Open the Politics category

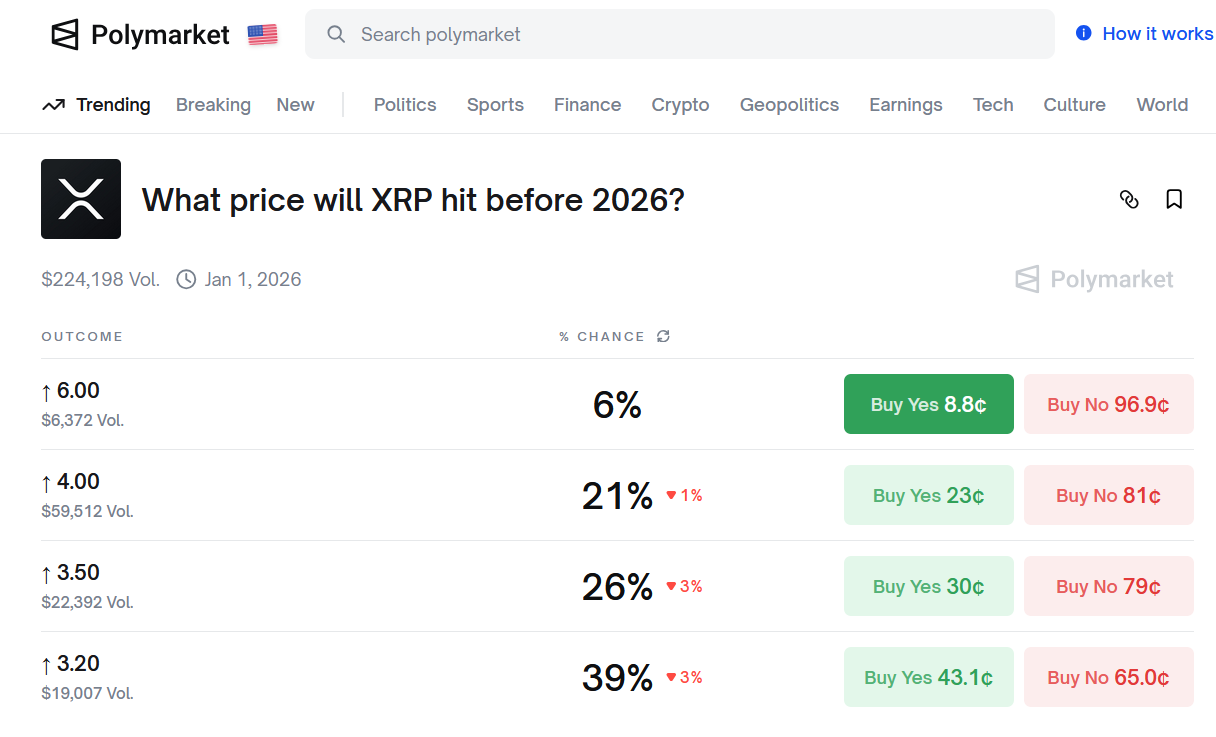(x=404, y=104)
